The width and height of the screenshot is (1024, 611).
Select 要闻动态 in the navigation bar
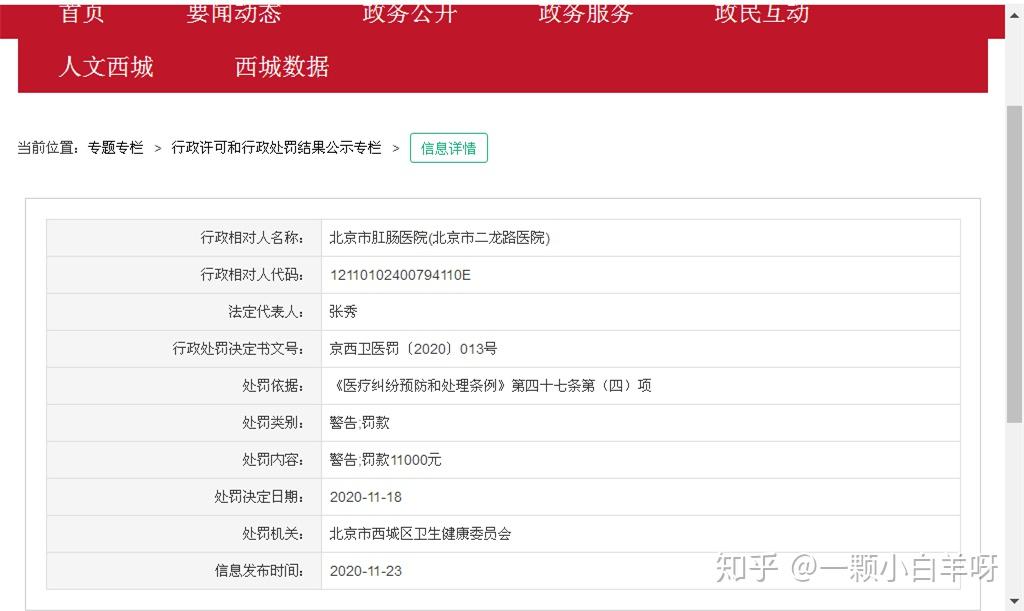coord(233,13)
